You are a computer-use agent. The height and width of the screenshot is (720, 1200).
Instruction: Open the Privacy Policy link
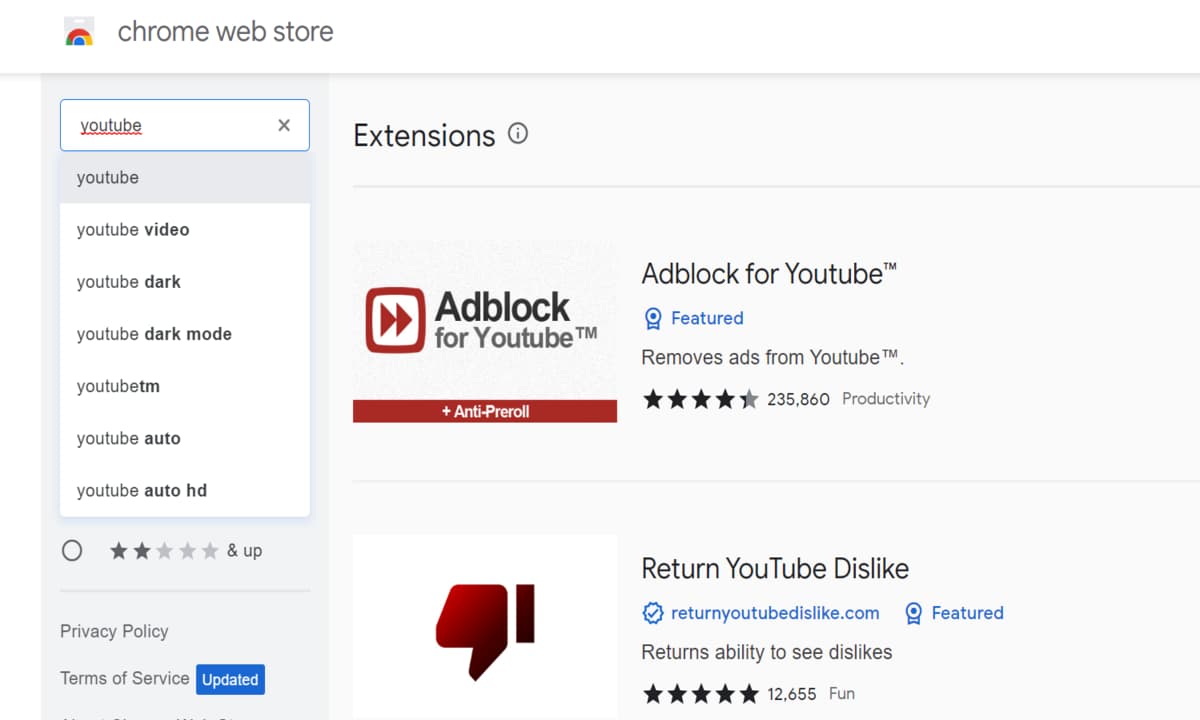pos(114,631)
